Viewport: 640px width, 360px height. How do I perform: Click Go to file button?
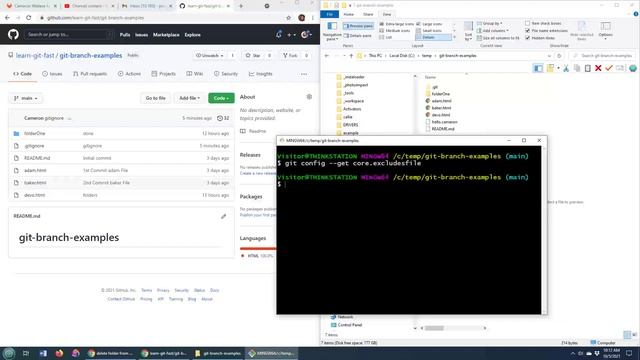156,98
